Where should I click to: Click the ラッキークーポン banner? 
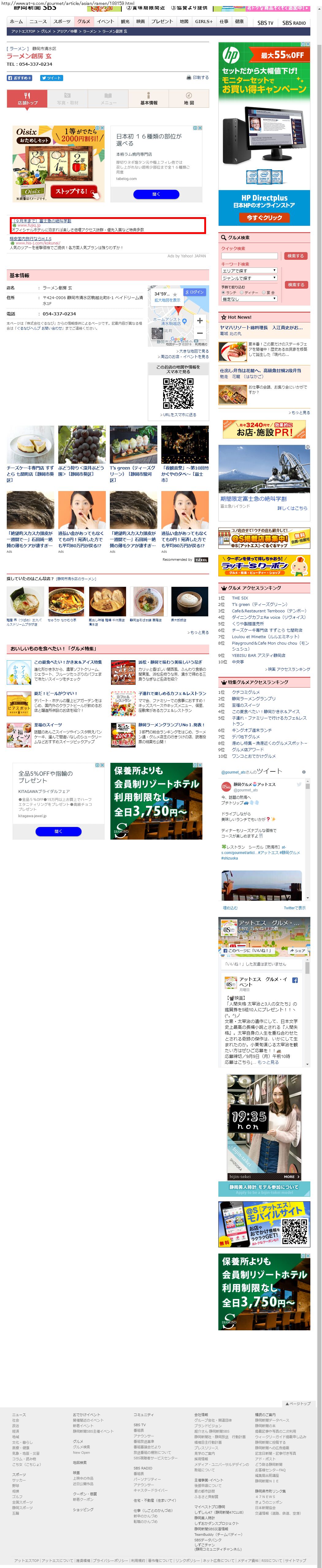pyautogui.click(x=264, y=565)
